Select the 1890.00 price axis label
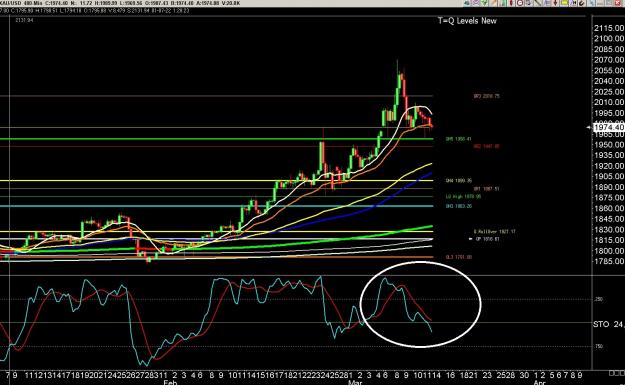This screenshot has height=385, width=625. coord(609,187)
